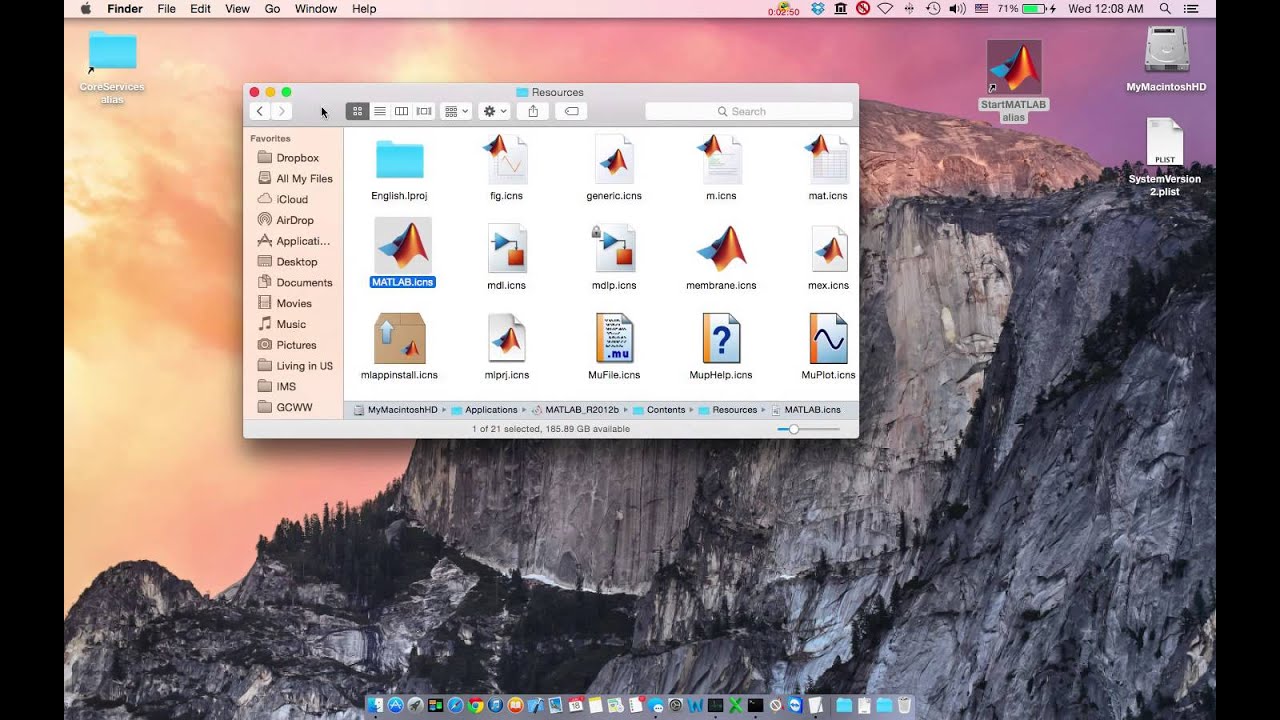
Task: Open the Help menu
Action: tap(364, 9)
